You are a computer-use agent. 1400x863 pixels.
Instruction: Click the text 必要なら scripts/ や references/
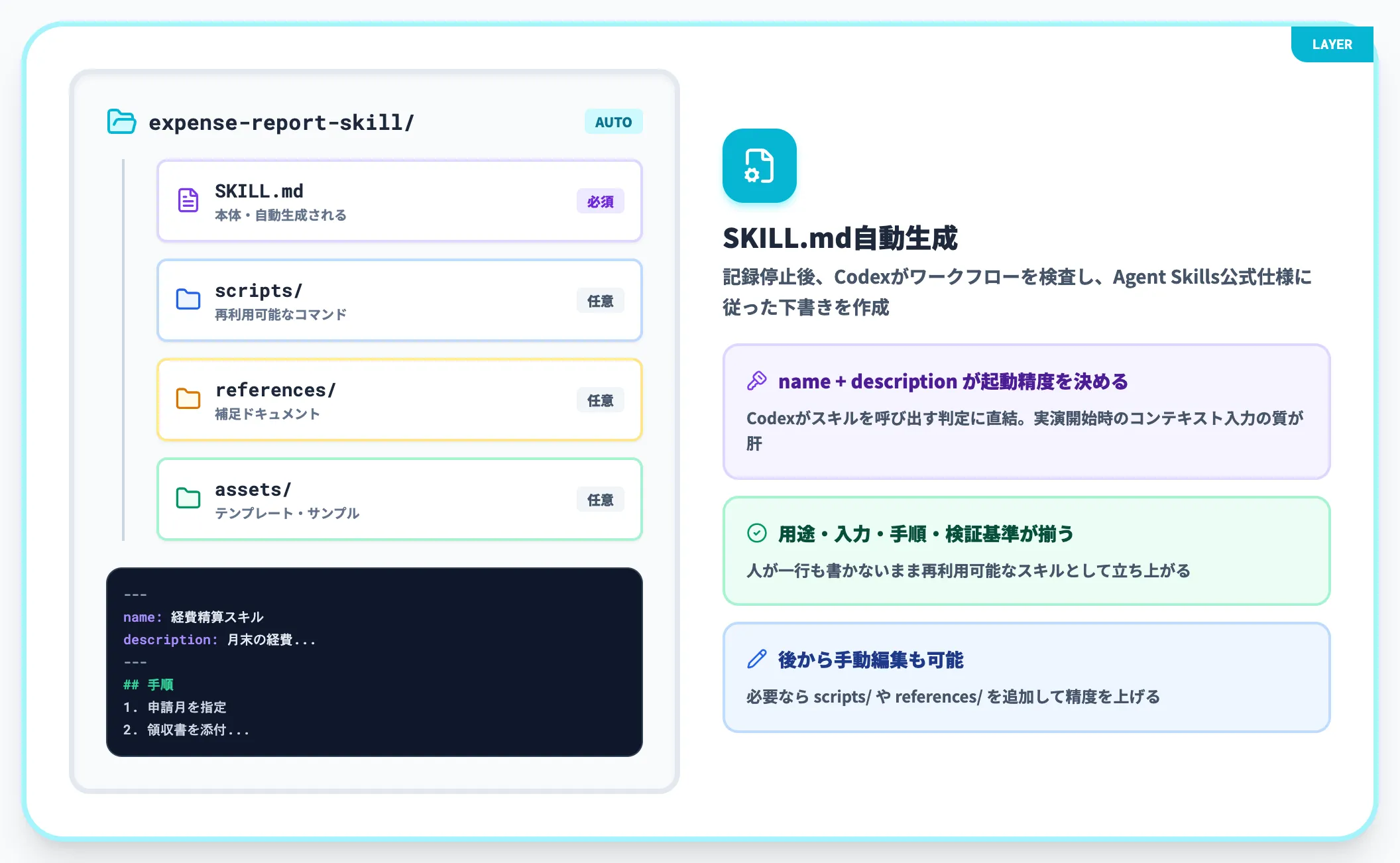953,697
